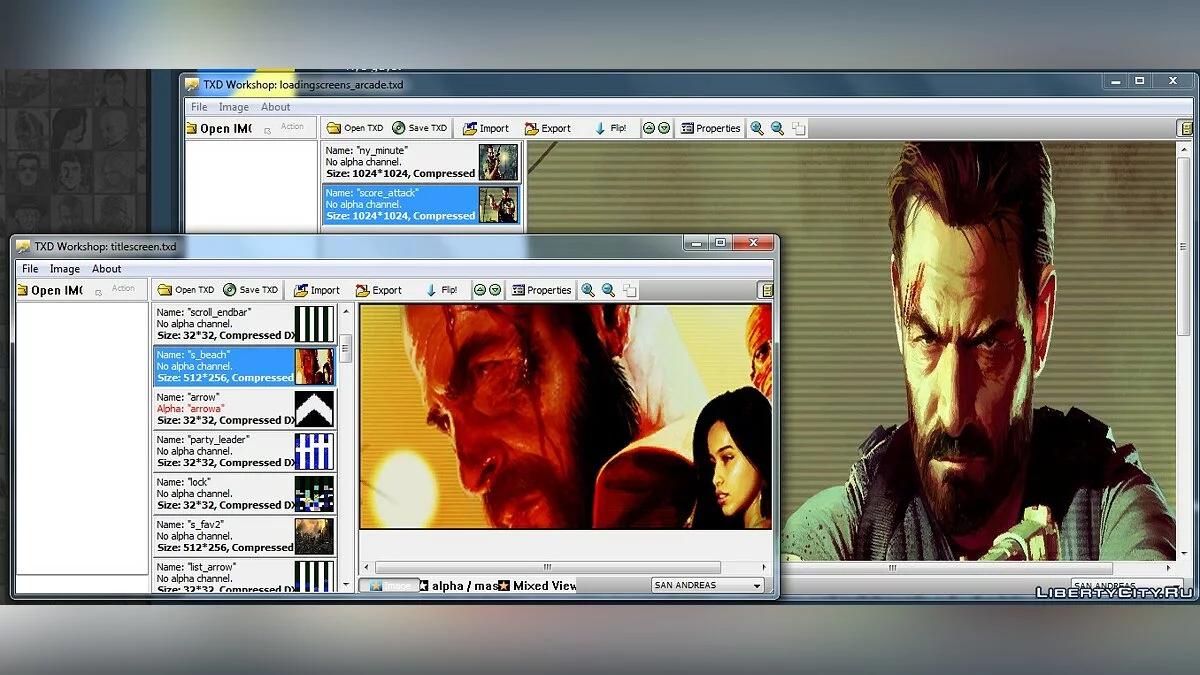Click Import in the titlescreen.txd toolbar

coord(316,290)
